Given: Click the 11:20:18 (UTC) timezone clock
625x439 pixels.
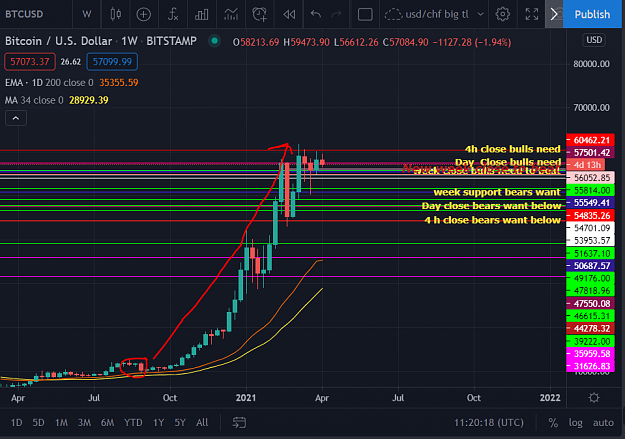Looking at the screenshot, I should pyautogui.click(x=489, y=423).
